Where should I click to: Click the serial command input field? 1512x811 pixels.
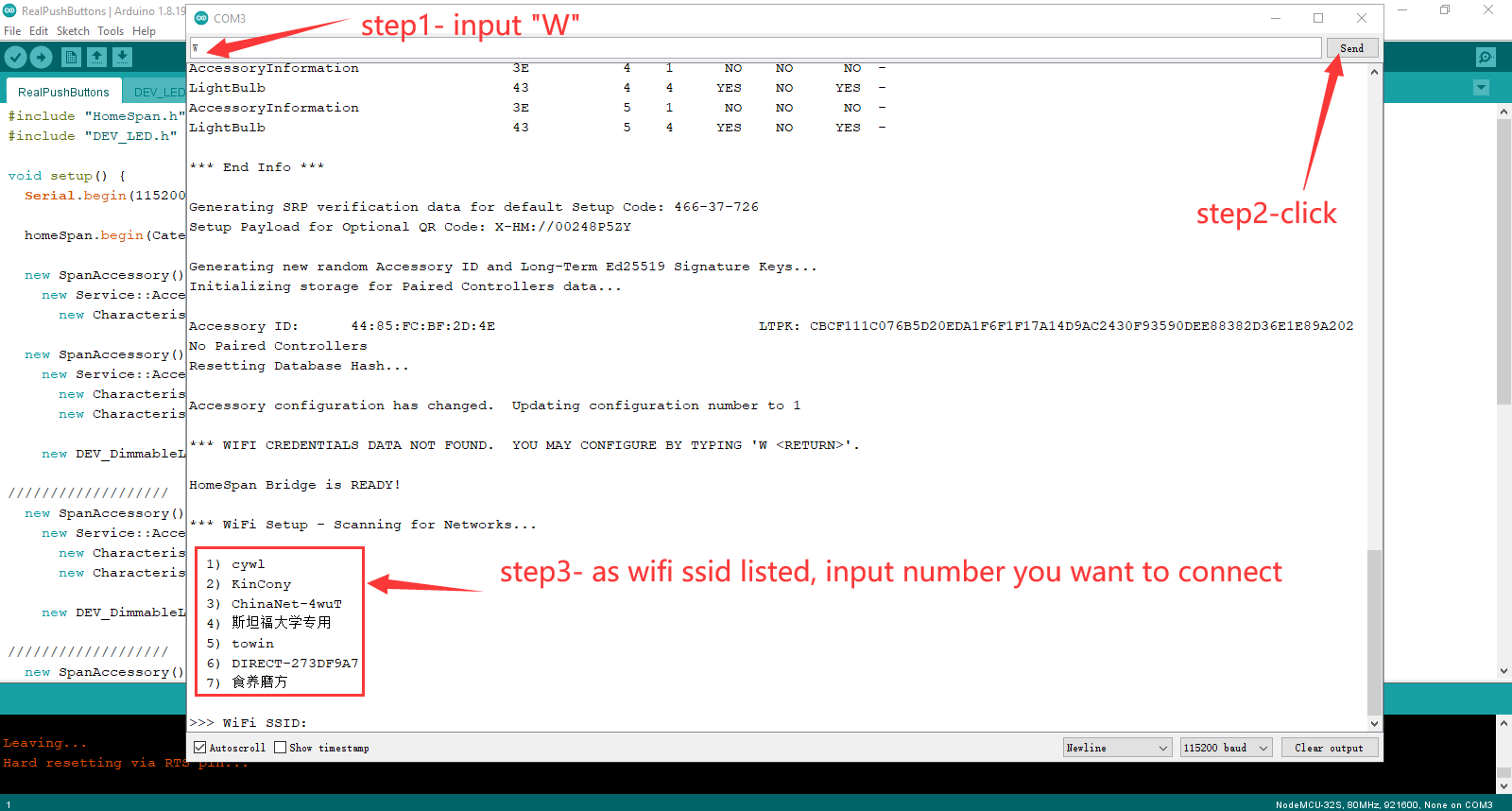click(x=756, y=48)
